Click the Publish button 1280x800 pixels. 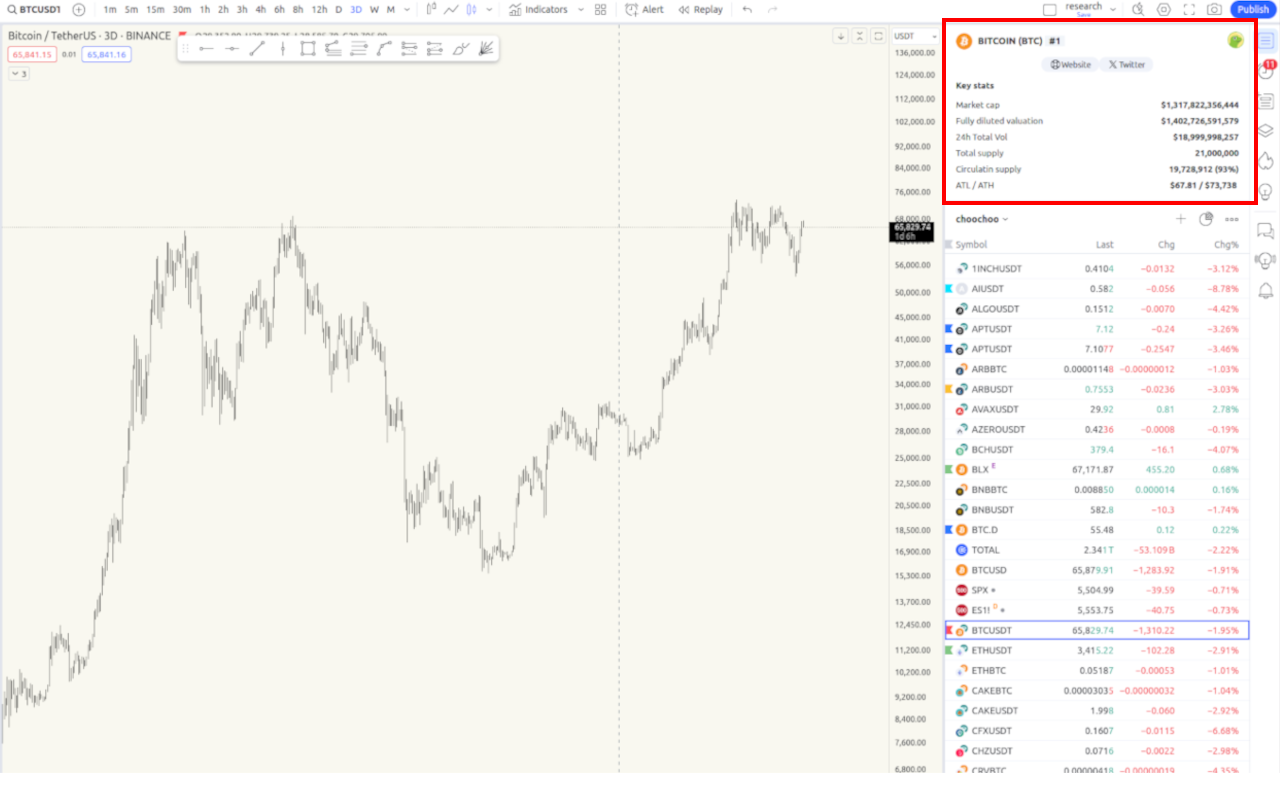click(x=1252, y=10)
